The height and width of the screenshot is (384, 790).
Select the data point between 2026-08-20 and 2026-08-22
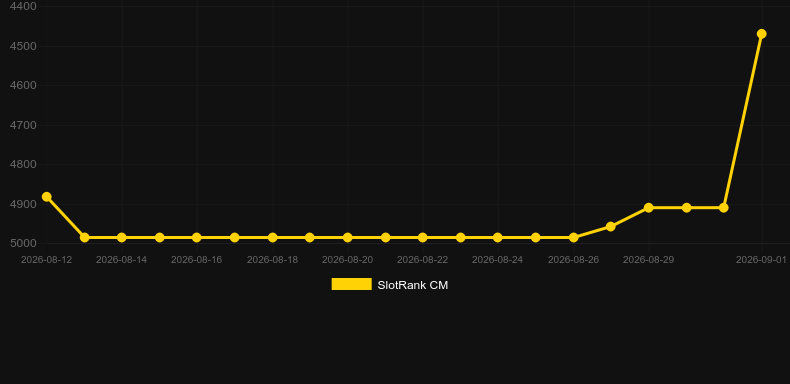pyautogui.click(x=385, y=237)
